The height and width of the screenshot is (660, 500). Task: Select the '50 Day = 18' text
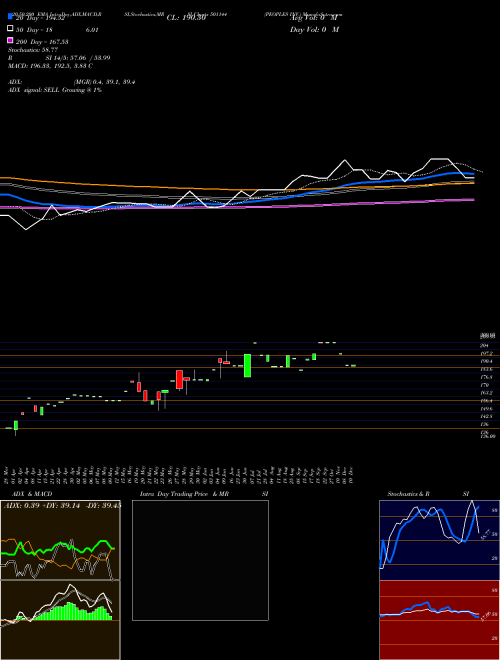click(34, 30)
